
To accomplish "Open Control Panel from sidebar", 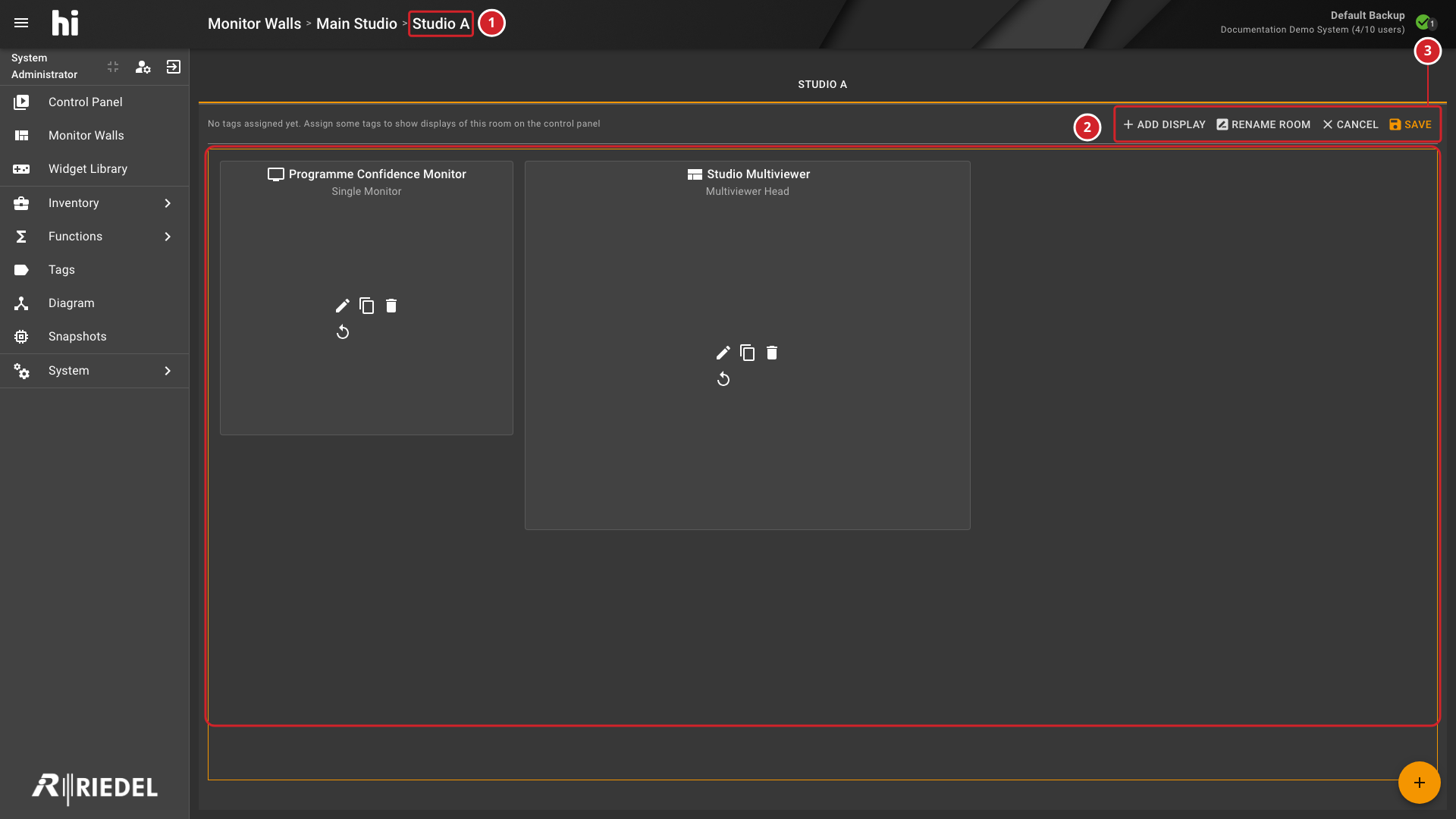I will [x=94, y=102].
